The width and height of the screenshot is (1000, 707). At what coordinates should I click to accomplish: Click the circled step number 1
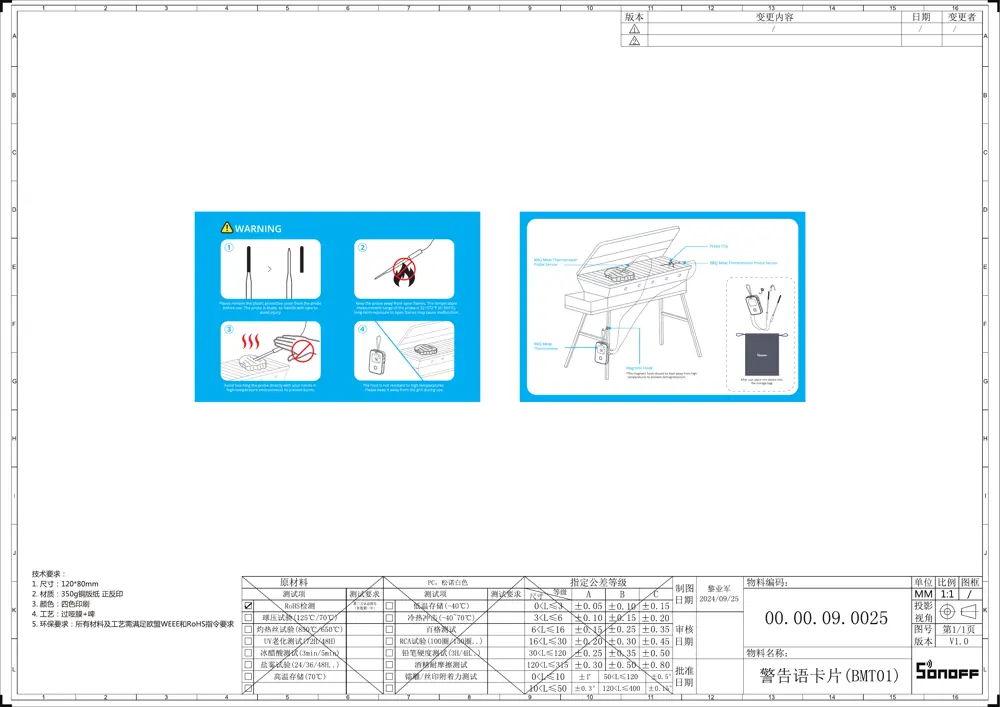pyautogui.click(x=227, y=248)
